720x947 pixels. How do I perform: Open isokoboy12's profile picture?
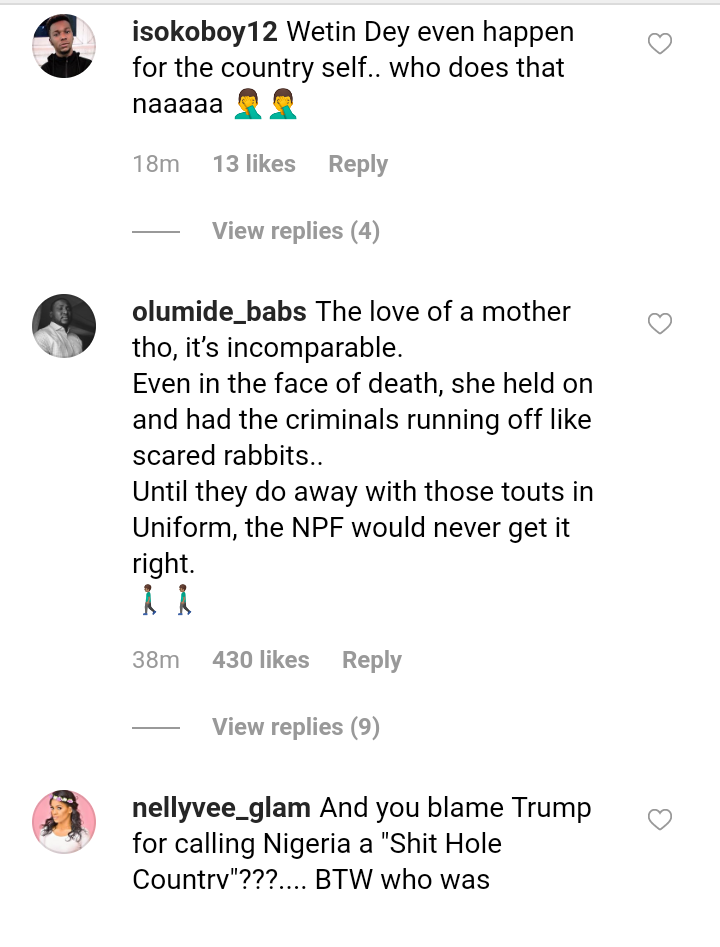(65, 46)
